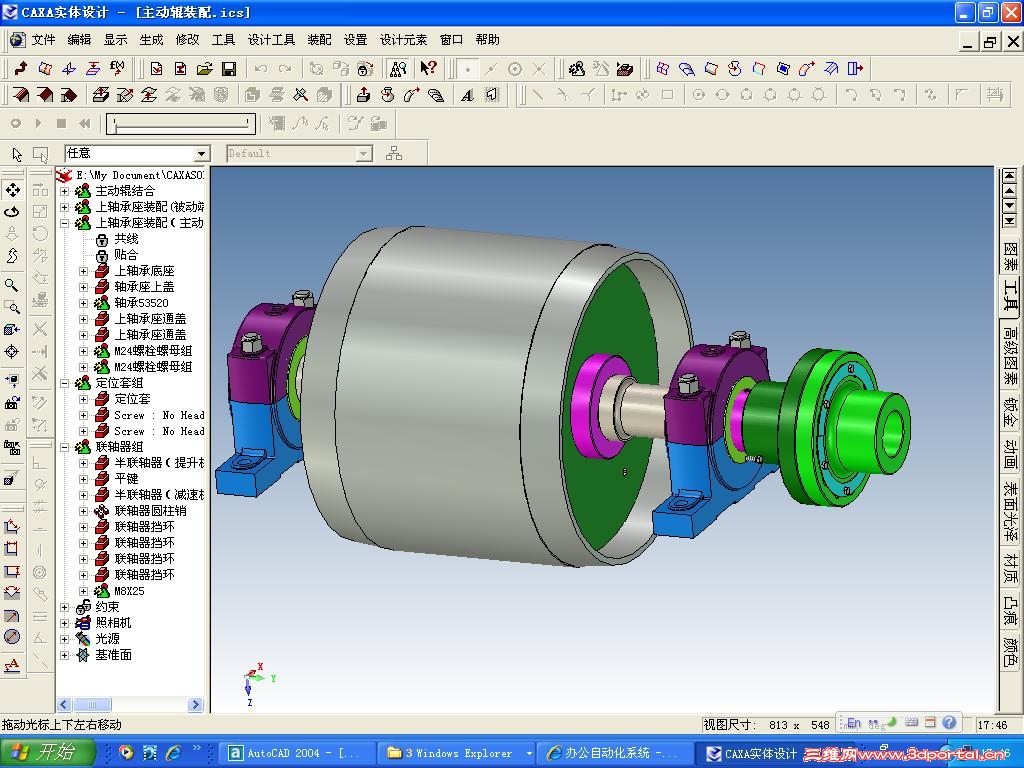Click the hierarchy tree icon beside Default combo
1024x768 pixels.
(x=394, y=153)
